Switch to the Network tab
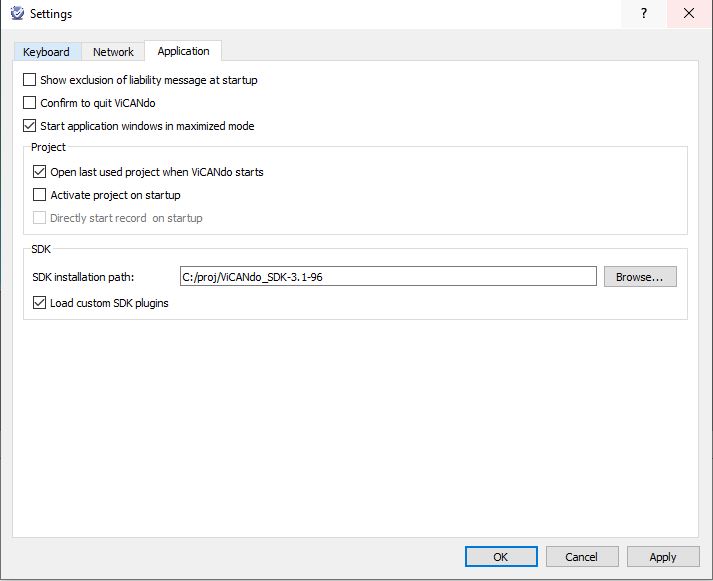 (x=113, y=52)
